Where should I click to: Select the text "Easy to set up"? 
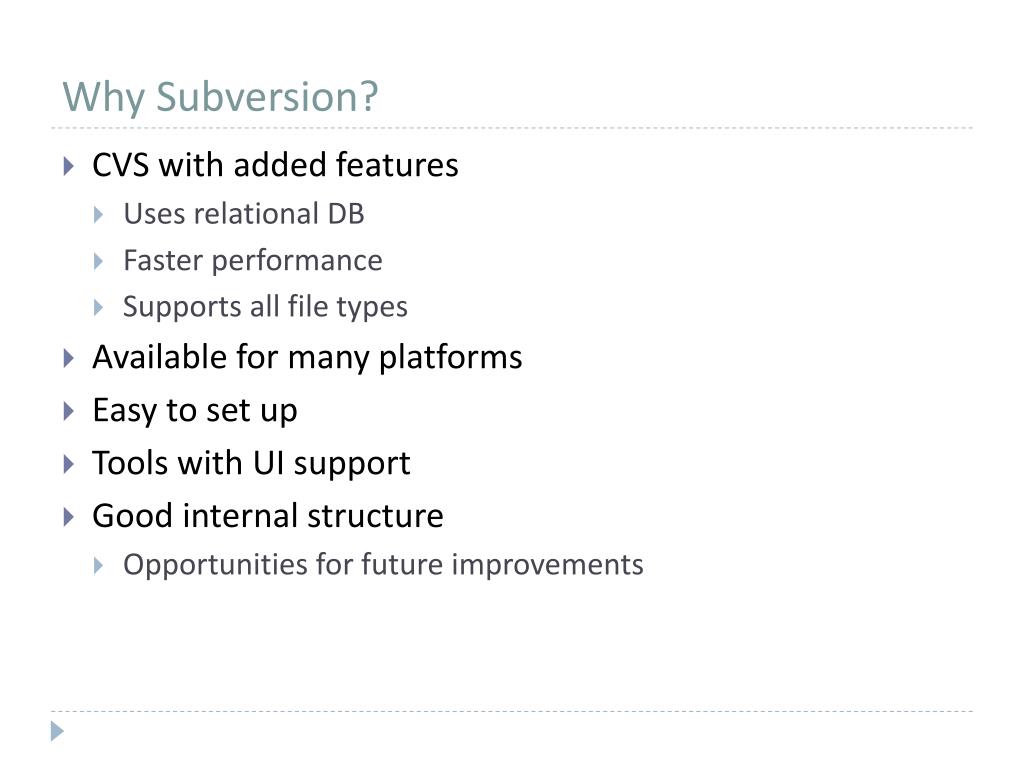click(x=195, y=411)
